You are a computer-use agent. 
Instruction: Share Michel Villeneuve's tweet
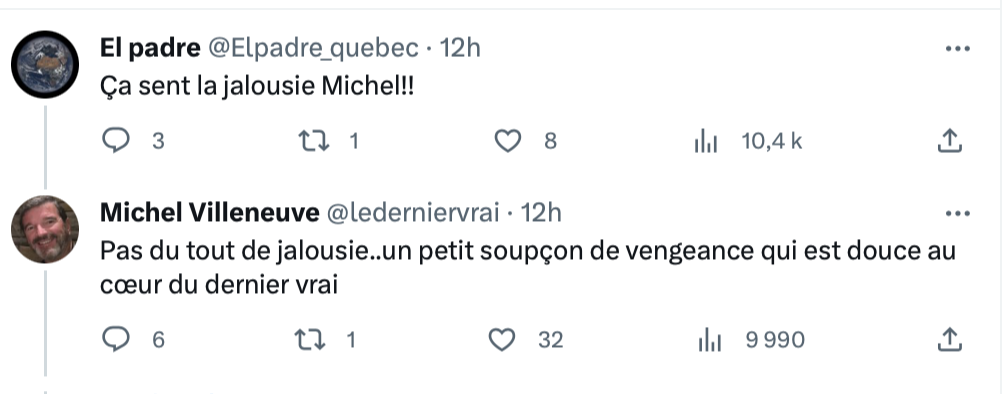(950, 340)
